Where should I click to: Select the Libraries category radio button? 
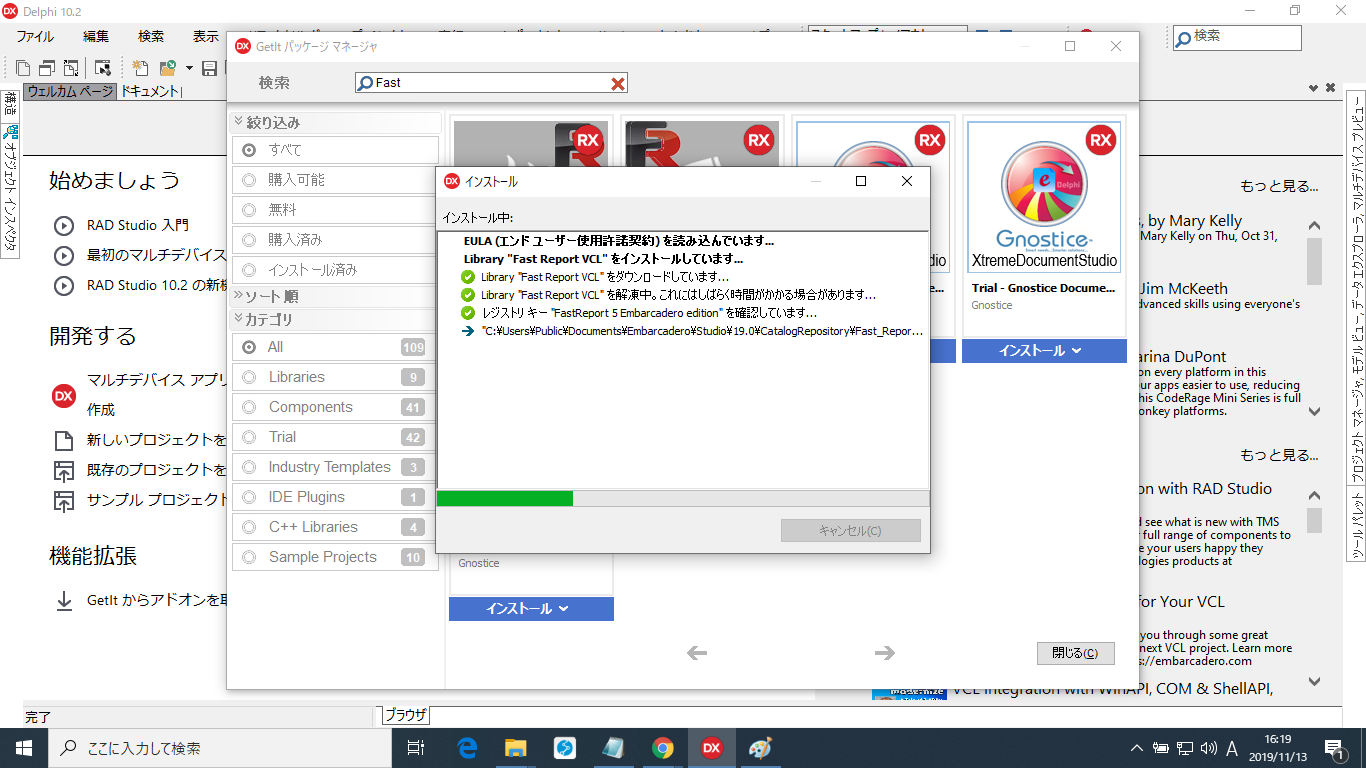249,377
